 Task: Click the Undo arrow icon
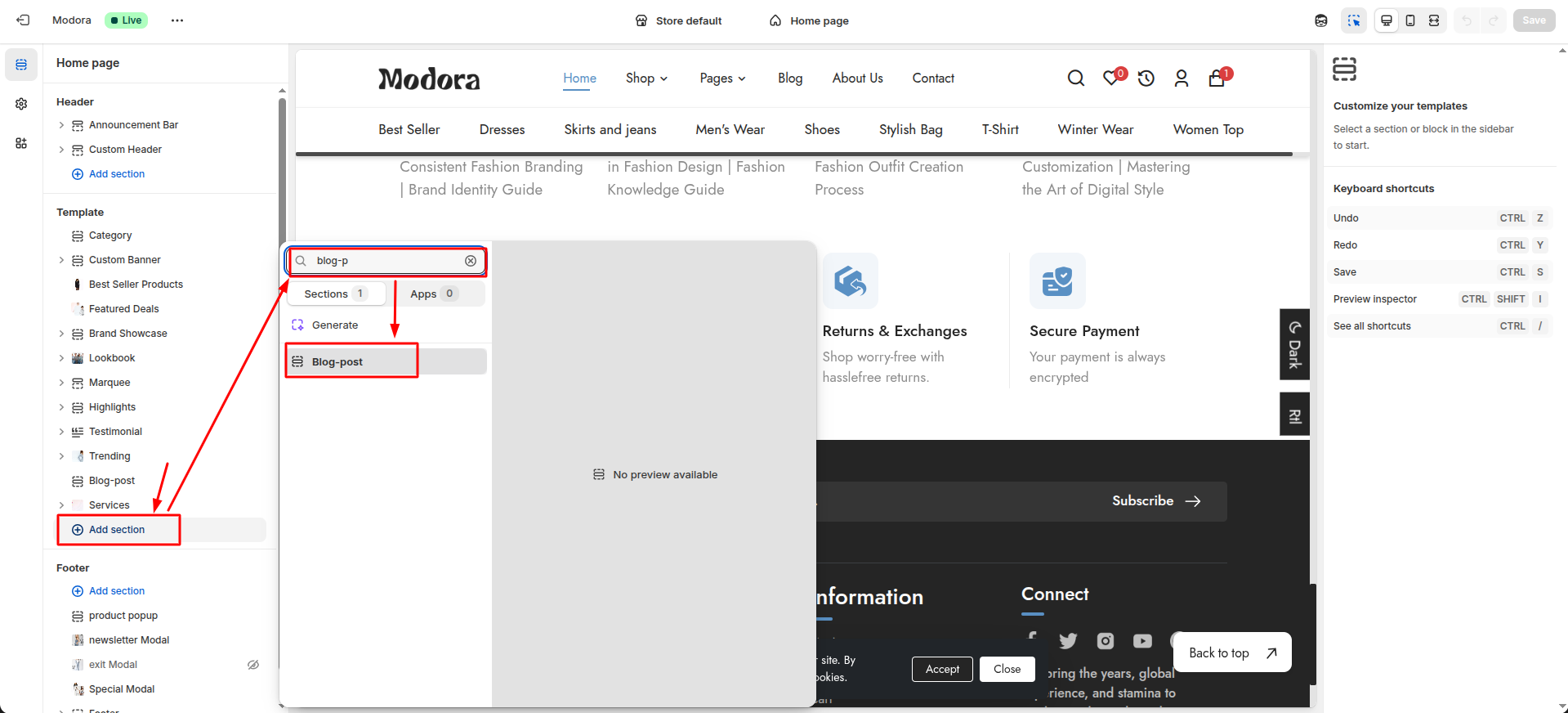(1467, 20)
